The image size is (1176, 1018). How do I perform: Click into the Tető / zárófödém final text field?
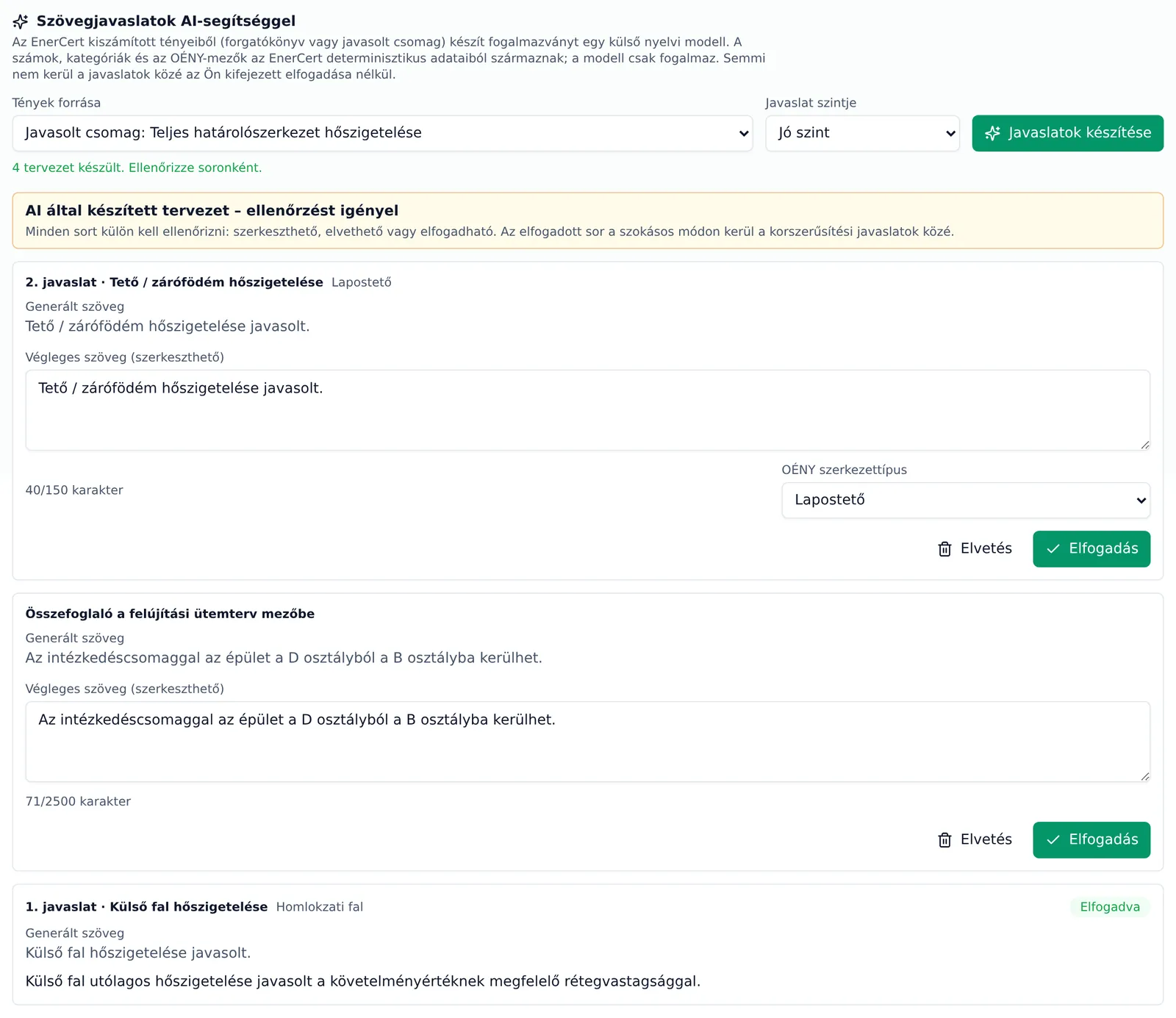coord(588,410)
